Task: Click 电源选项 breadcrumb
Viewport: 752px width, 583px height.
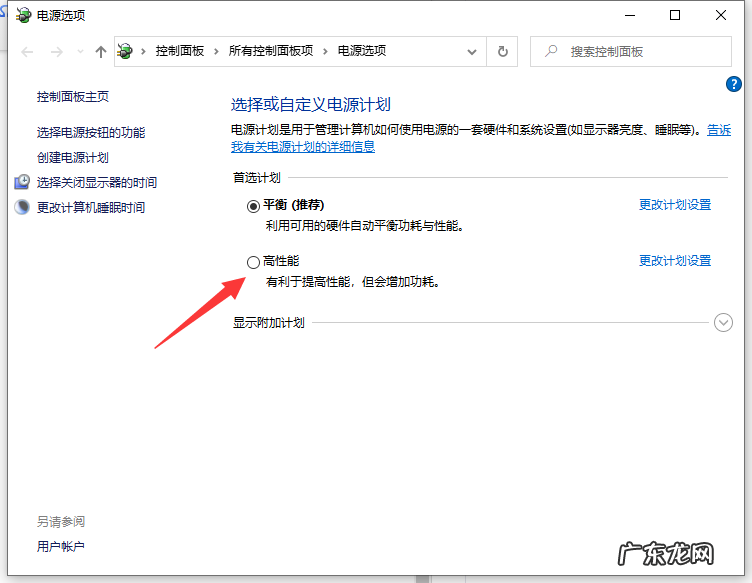Action: [362, 51]
